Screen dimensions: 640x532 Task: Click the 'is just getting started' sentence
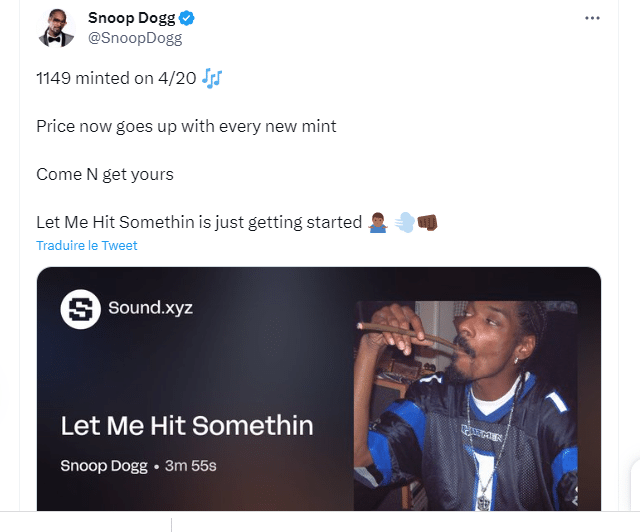[x=280, y=223]
